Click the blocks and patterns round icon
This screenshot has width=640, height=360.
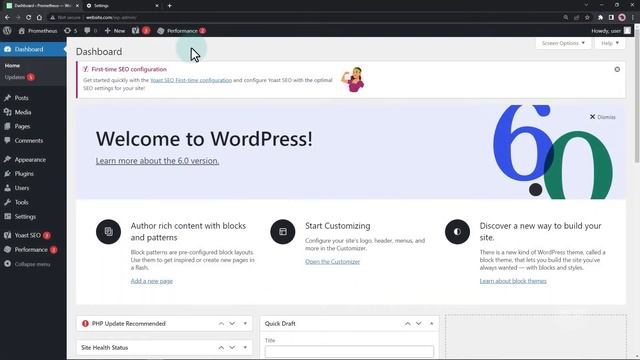tap(109, 232)
